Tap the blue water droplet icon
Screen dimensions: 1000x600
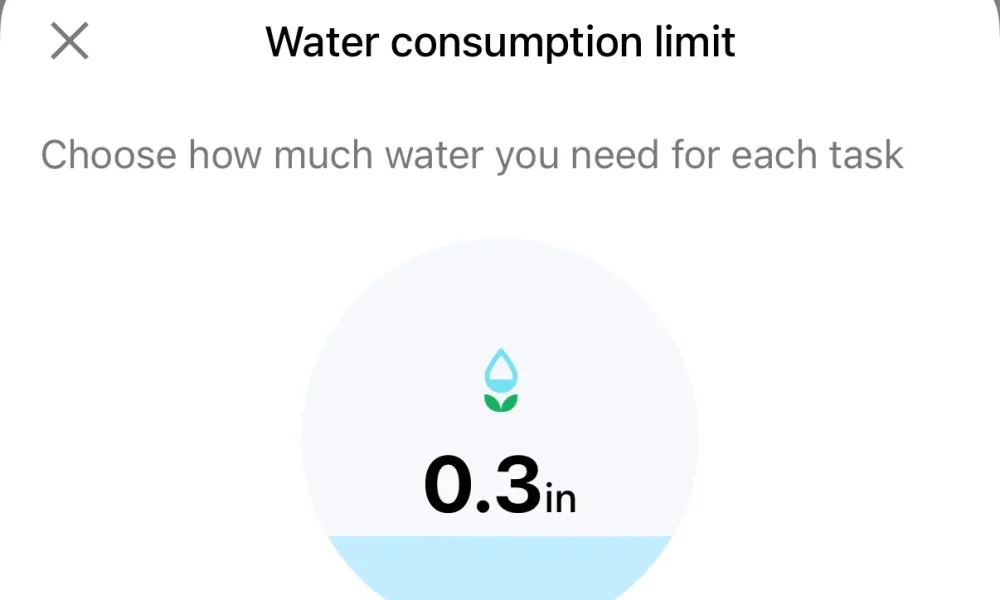[501, 370]
